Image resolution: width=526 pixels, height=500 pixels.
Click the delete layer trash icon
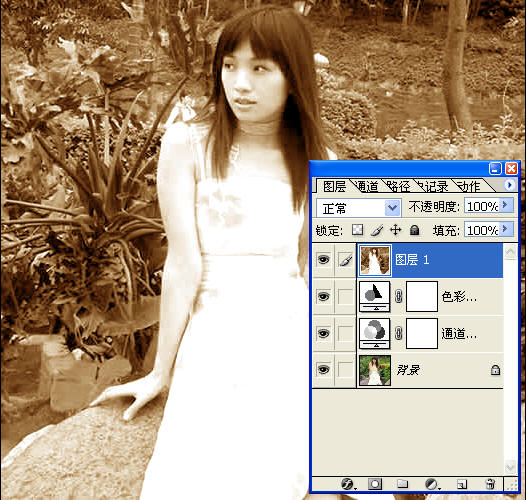point(490,484)
